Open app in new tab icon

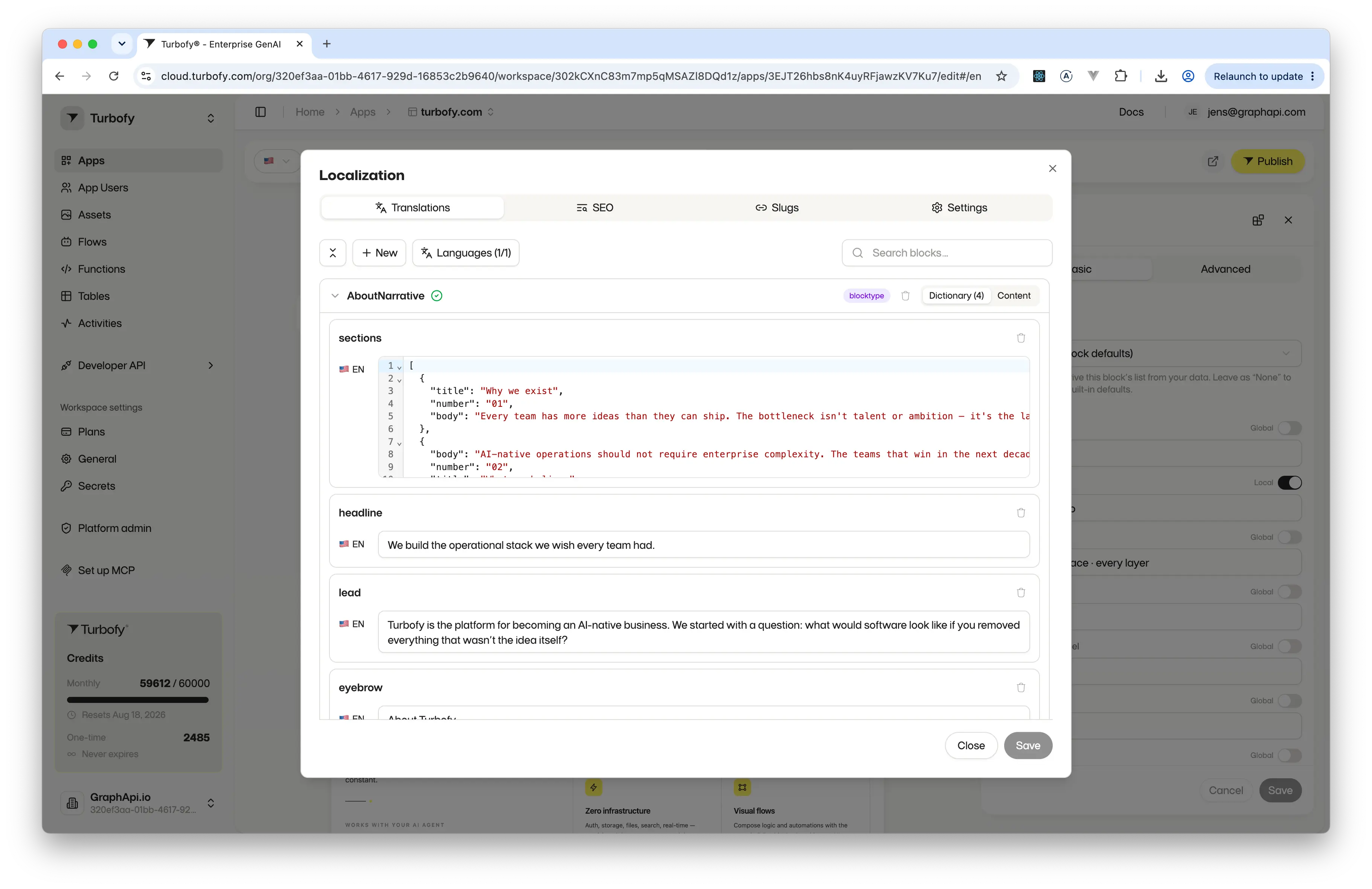[1213, 162]
